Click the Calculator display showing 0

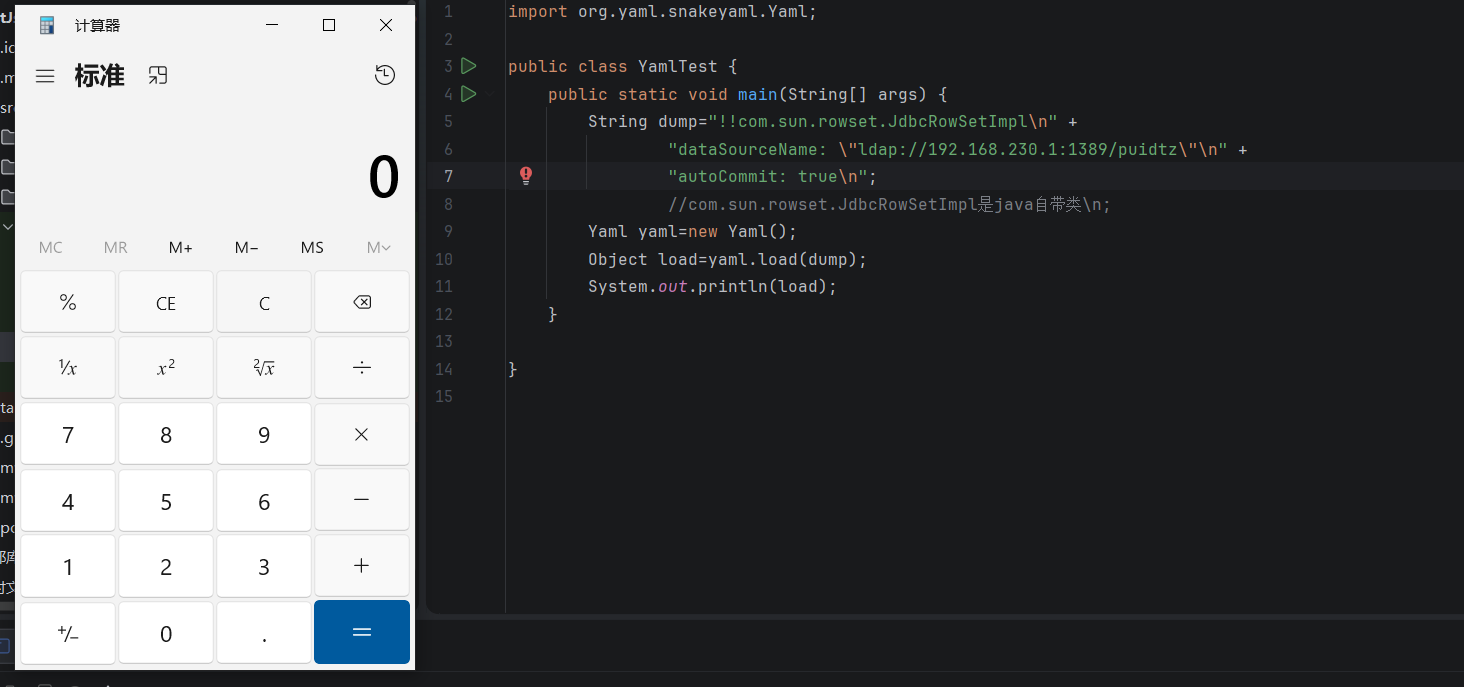tap(384, 178)
